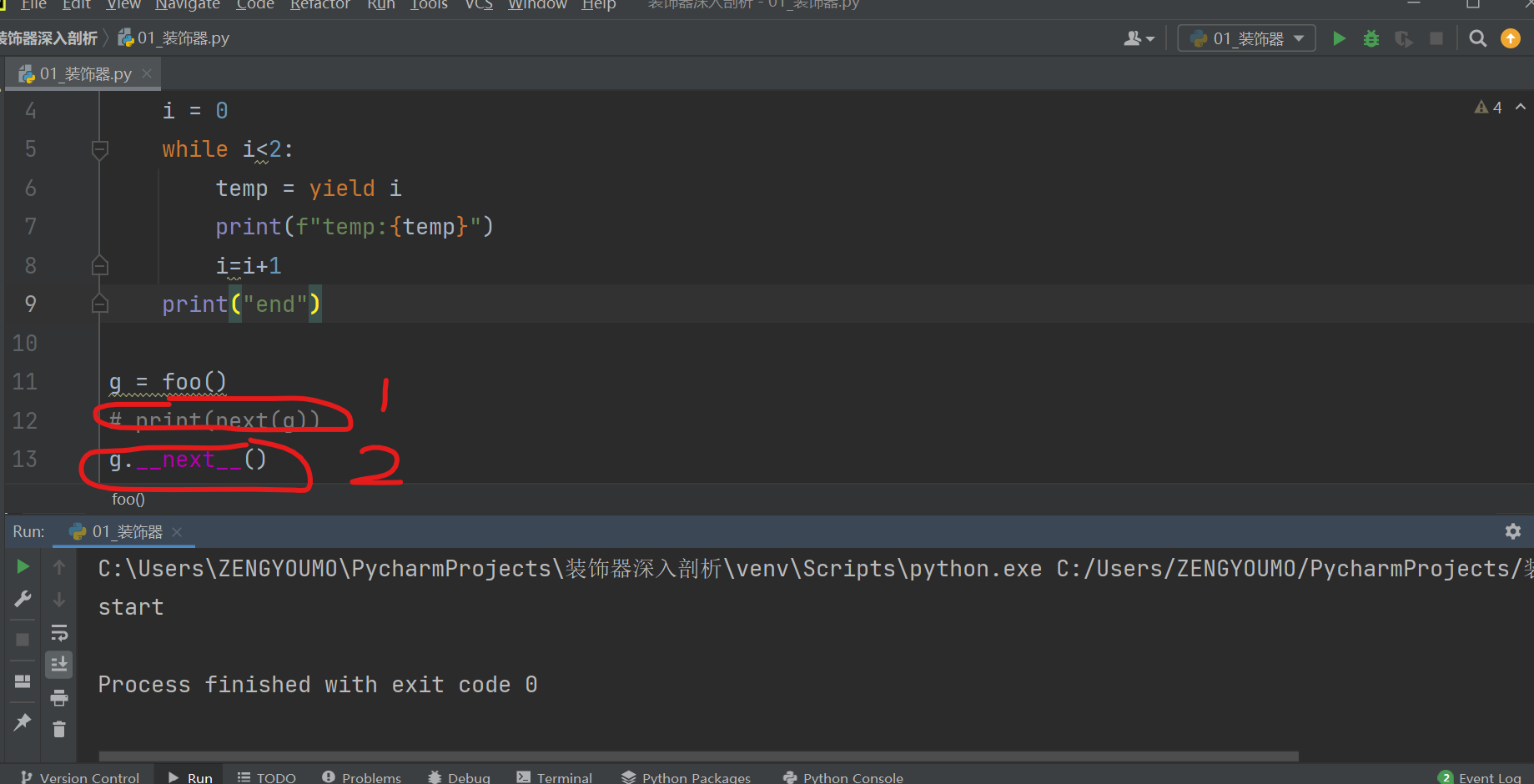Click the foo() breadcrumb below the editor
The height and width of the screenshot is (784, 1534).
128,499
